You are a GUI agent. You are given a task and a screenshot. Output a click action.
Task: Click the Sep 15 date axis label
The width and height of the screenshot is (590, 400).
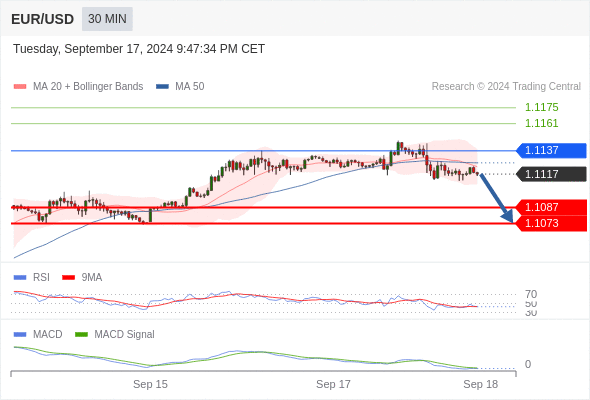point(150,384)
